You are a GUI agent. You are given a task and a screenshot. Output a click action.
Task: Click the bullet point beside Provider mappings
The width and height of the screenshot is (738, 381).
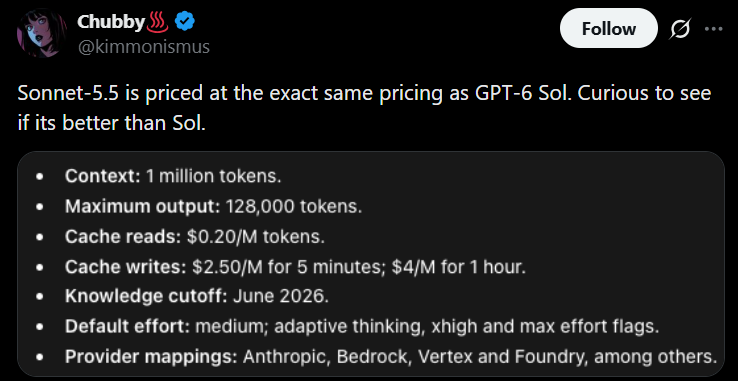pyautogui.click(x=40, y=357)
